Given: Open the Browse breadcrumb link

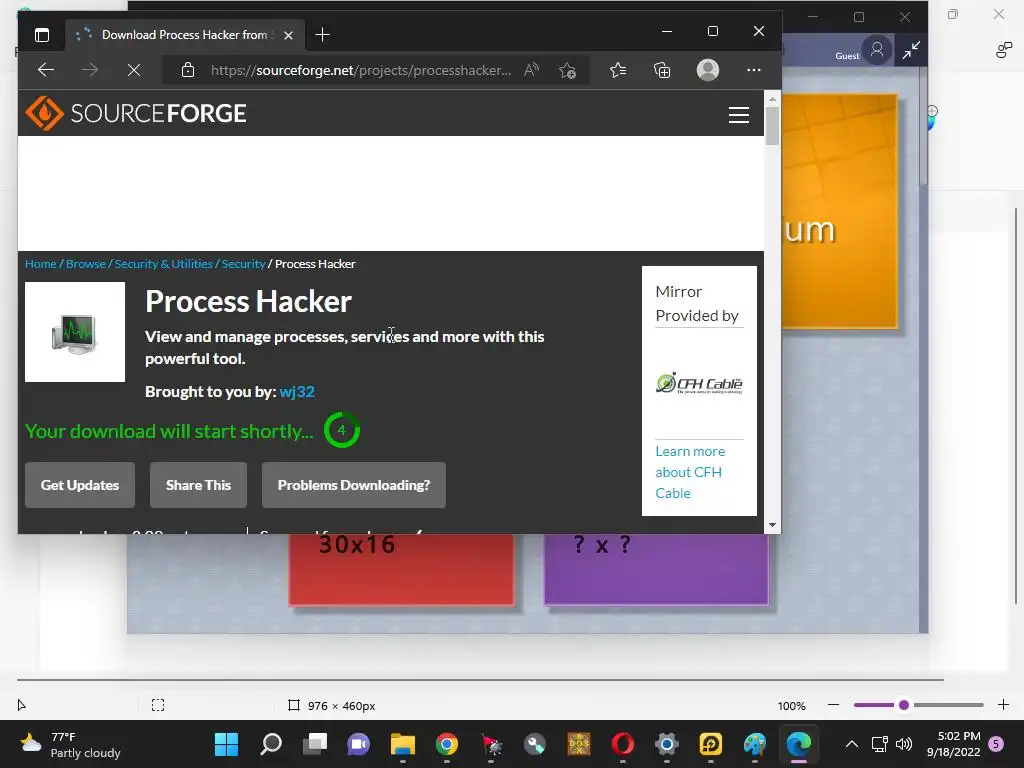Looking at the screenshot, I should (x=86, y=264).
